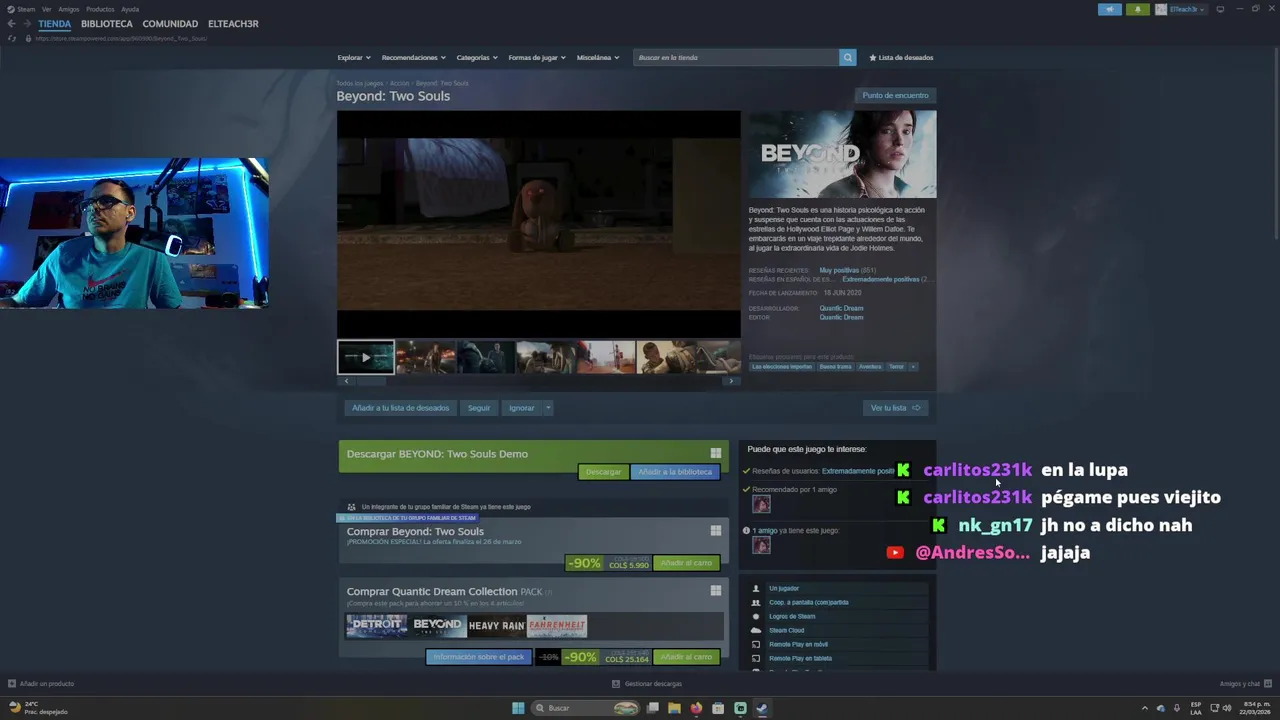
Task: Click the green Descargar demo button
Action: coord(603,472)
